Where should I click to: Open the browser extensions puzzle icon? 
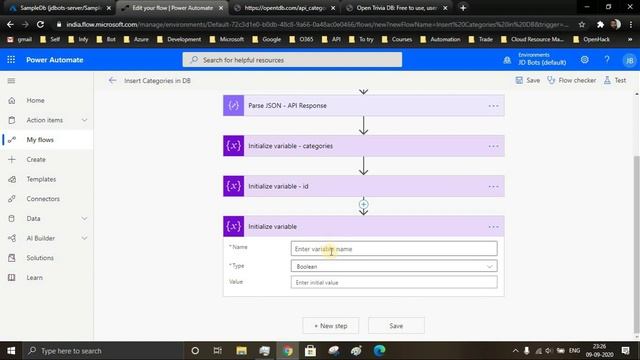tap(600, 24)
